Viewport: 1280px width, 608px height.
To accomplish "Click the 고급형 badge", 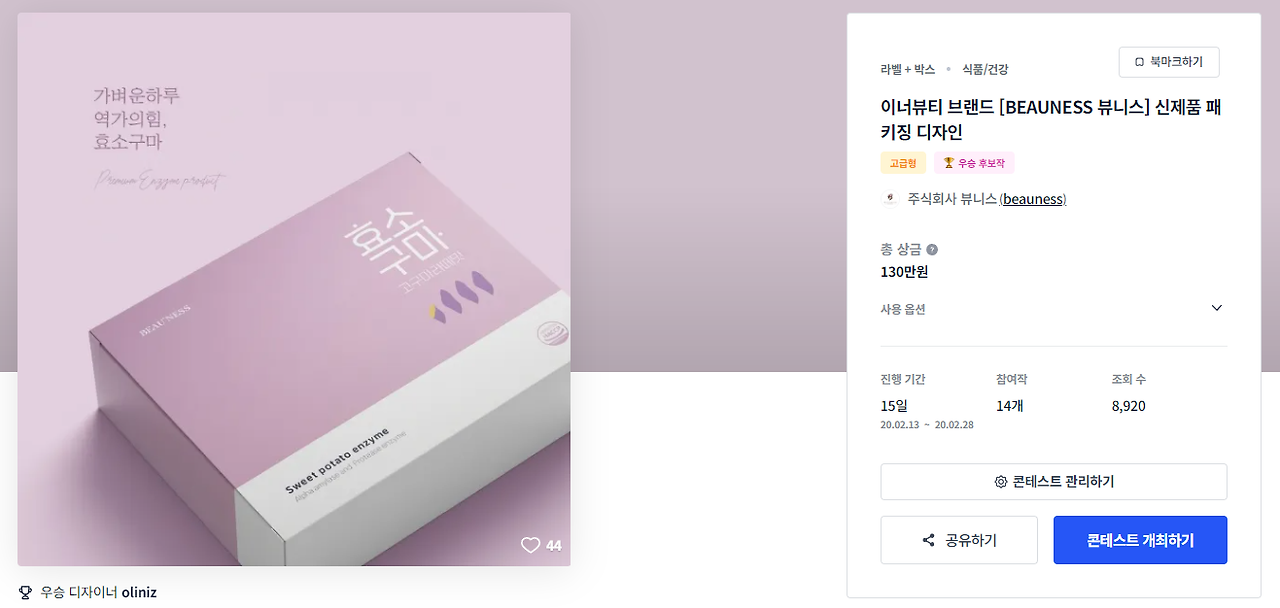I will coord(903,163).
